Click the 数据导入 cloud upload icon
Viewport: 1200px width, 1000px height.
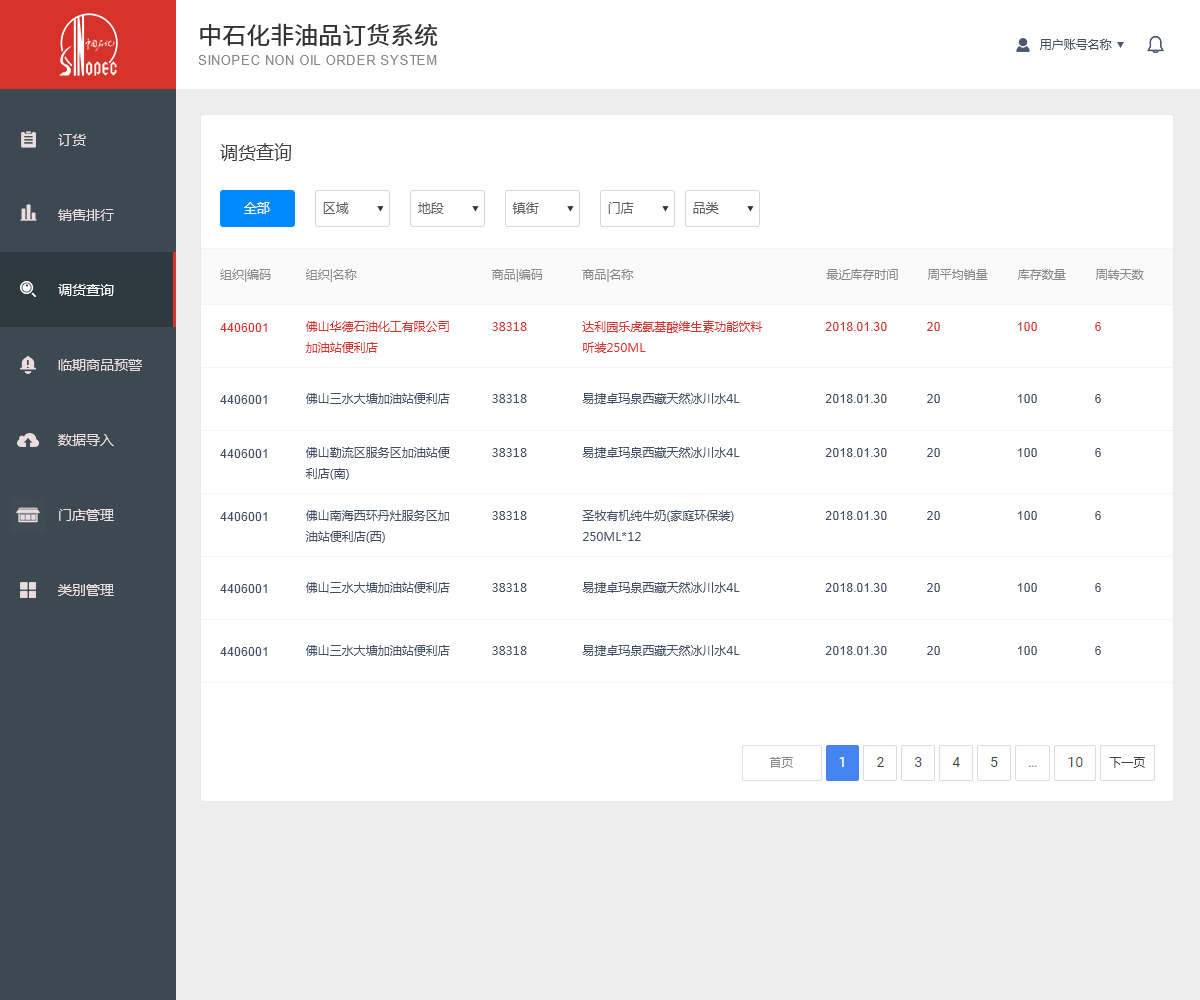point(29,440)
